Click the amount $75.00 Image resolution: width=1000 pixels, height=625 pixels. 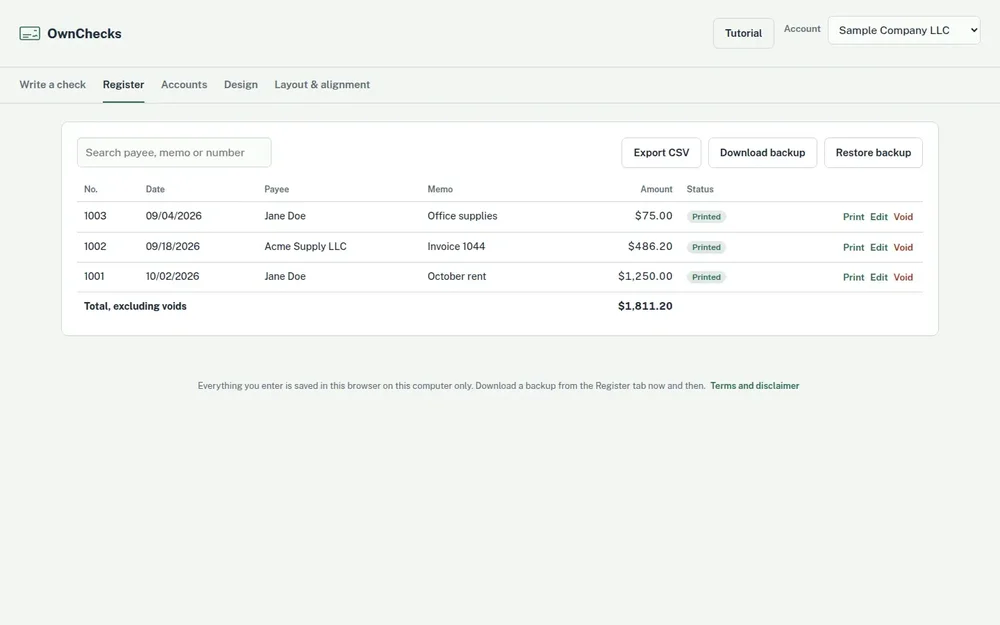tap(653, 216)
